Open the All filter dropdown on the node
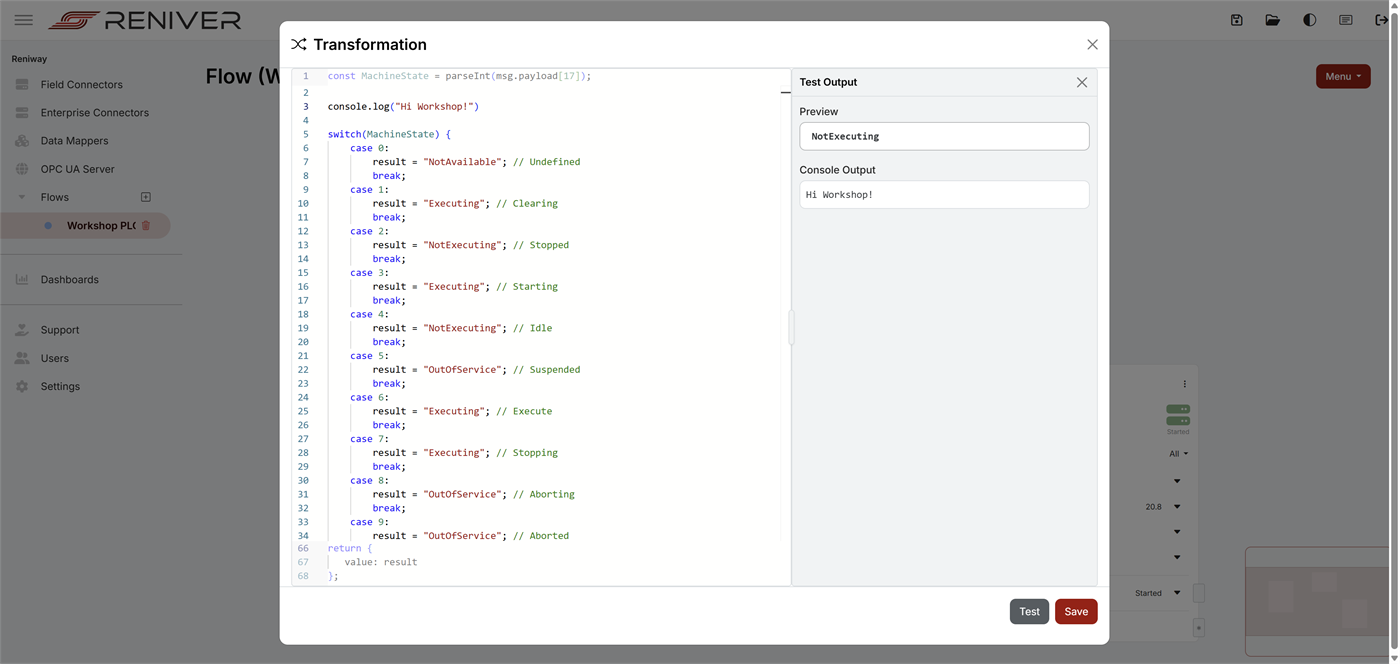The width and height of the screenshot is (1400, 664). [1177, 452]
